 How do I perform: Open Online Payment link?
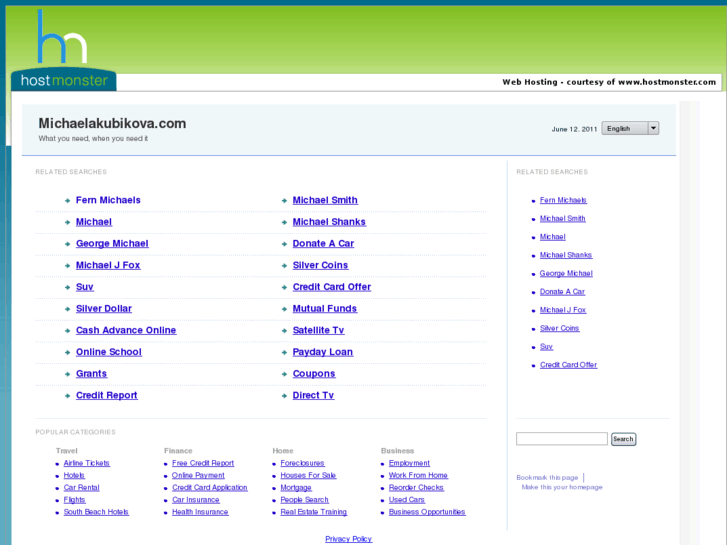pos(198,475)
